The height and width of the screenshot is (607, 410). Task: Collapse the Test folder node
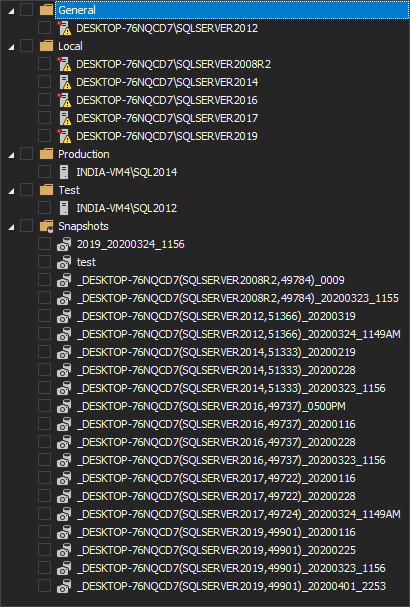click(x=11, y=191)
